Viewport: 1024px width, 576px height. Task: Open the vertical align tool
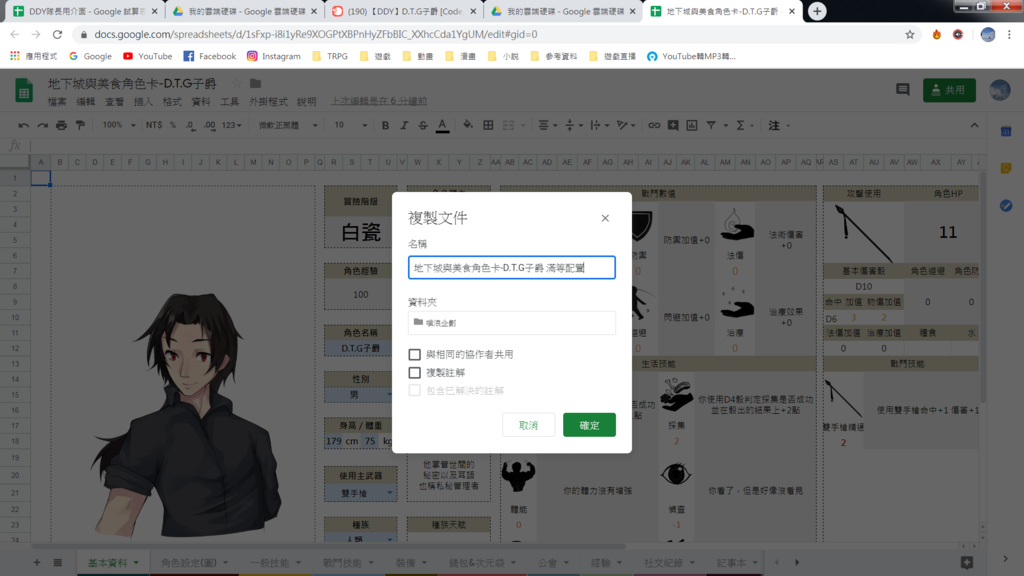[572, 125]
